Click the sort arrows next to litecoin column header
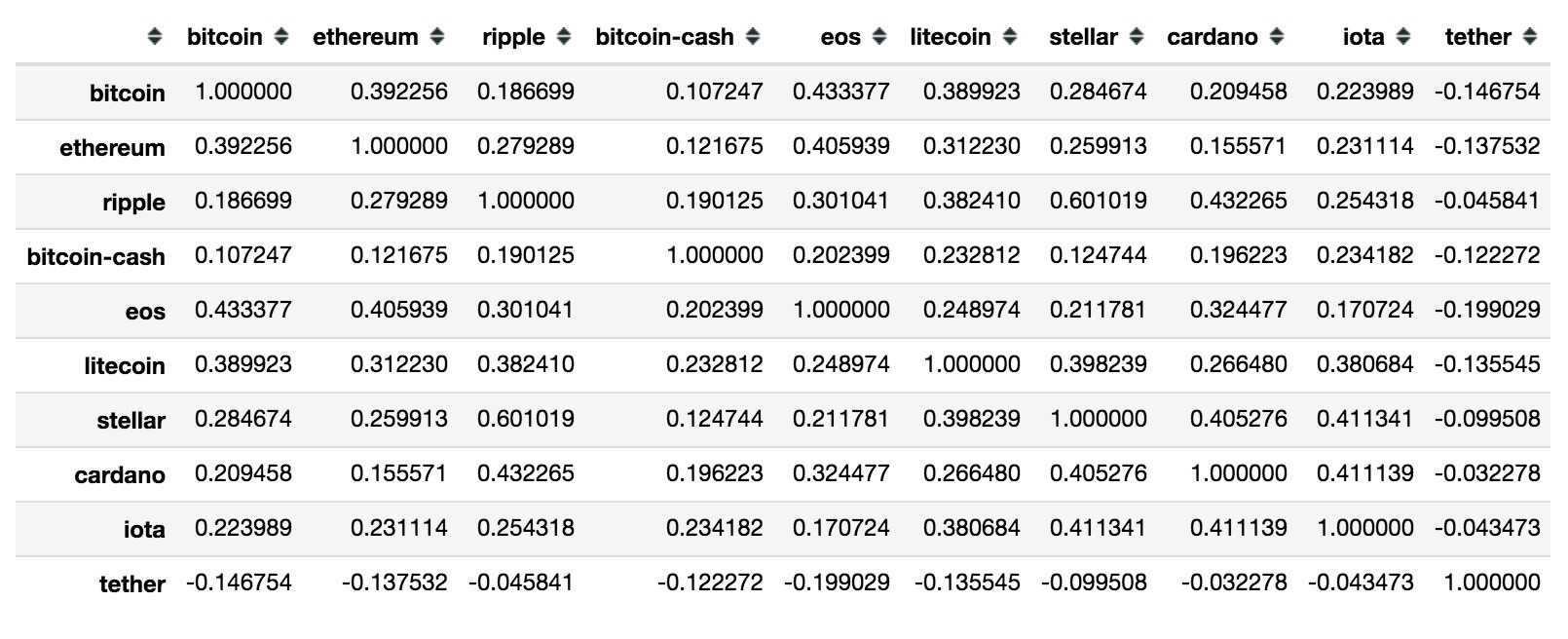1568x639 pixels. click(1010, 37)
